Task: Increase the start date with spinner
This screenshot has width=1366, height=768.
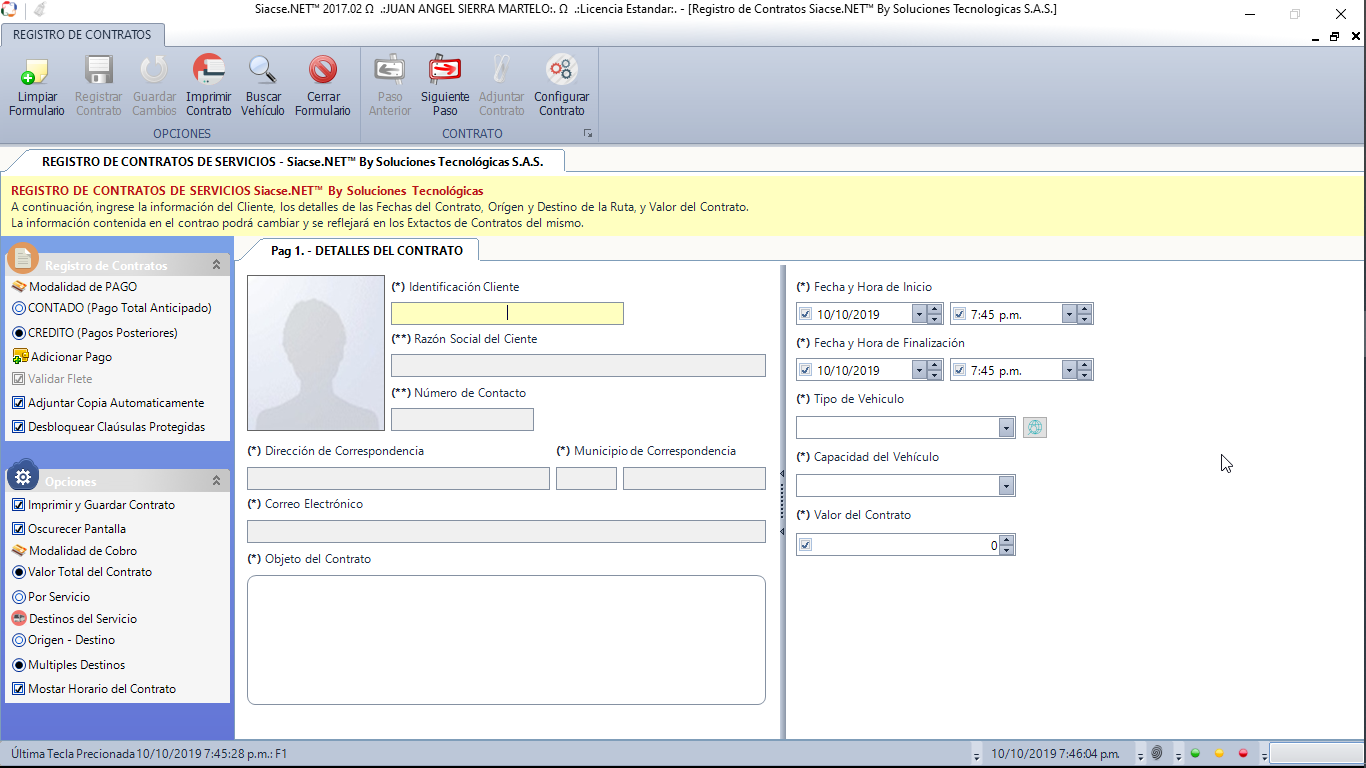Action: tap(934, 309)
